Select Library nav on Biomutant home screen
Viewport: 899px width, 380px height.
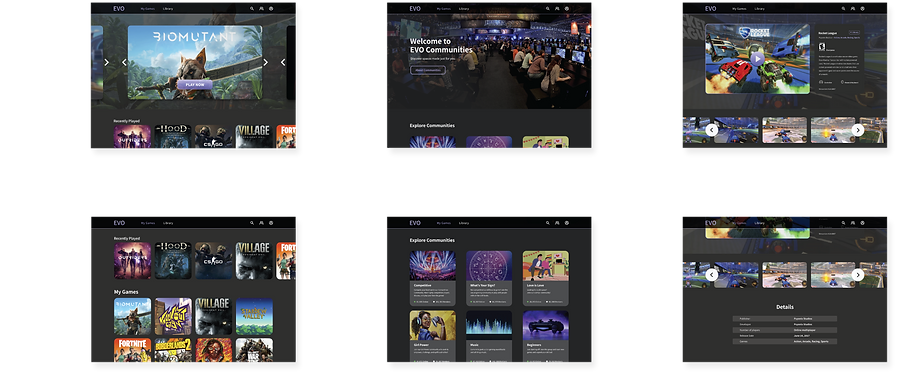pos(168,9)
